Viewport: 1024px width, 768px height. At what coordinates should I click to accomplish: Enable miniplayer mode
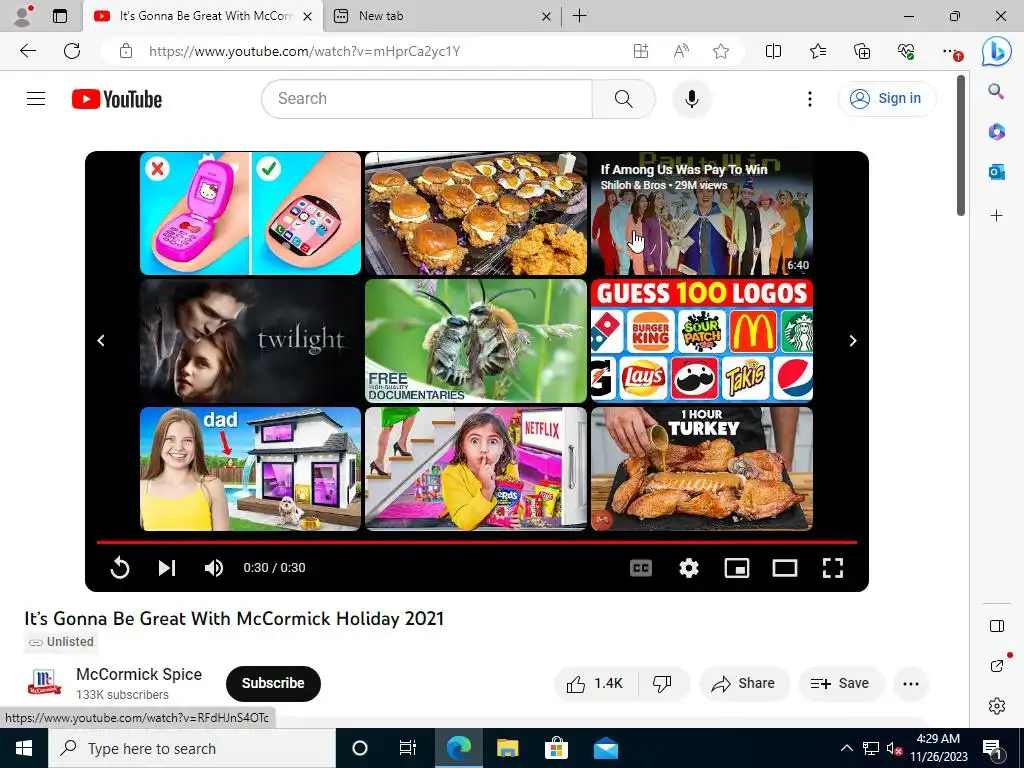(x=737, y=568)
